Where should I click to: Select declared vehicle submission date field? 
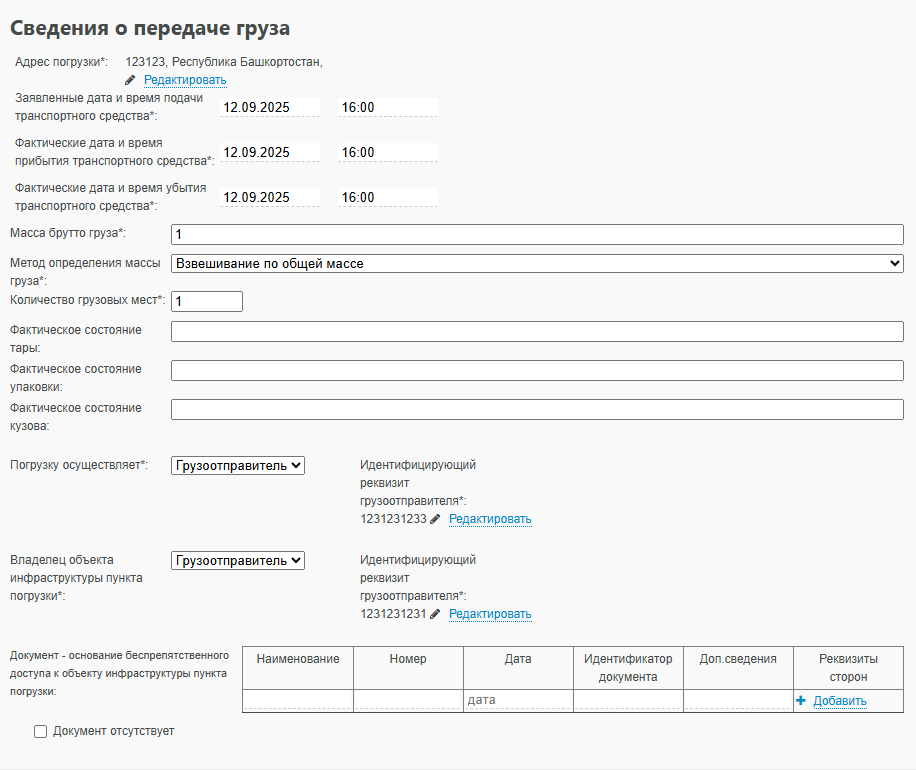coord(270,107)
